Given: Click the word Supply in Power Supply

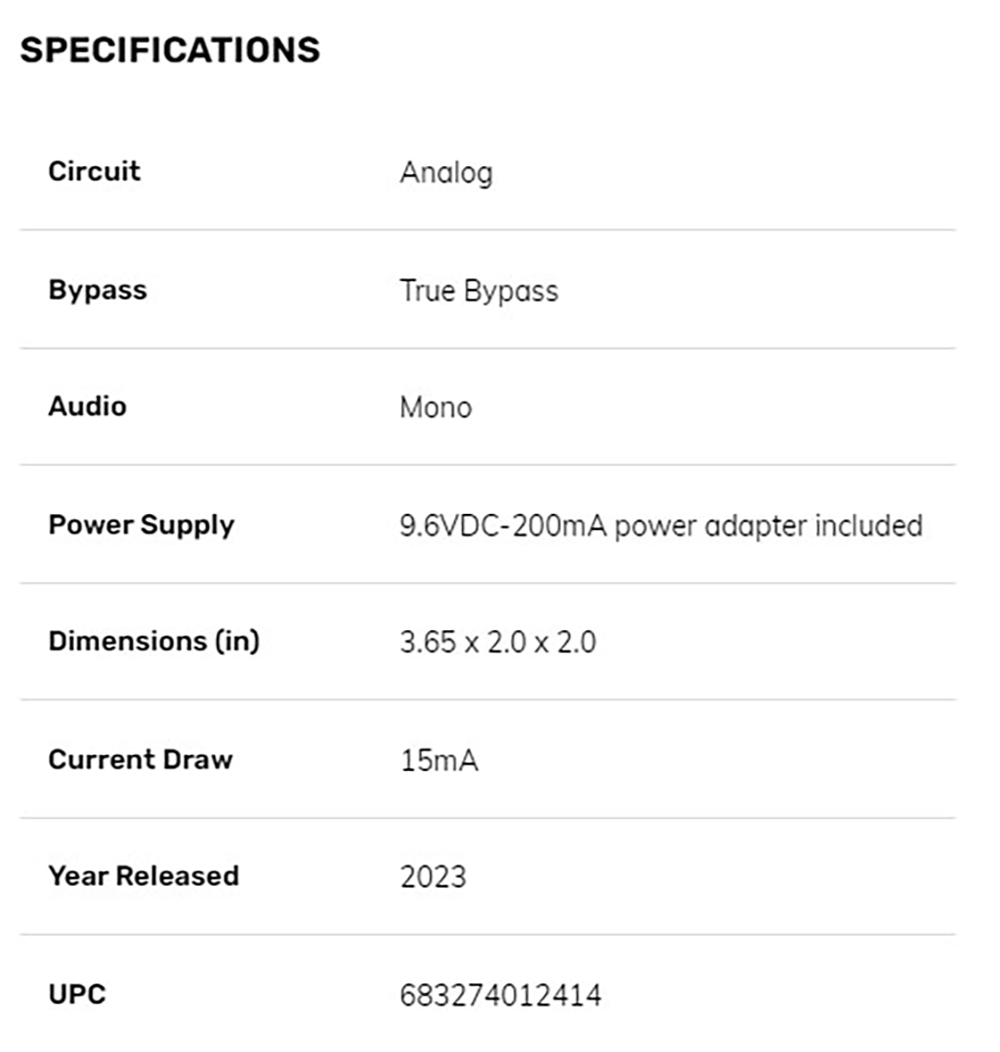Looking at the screenshot, I should coord(187,527).
